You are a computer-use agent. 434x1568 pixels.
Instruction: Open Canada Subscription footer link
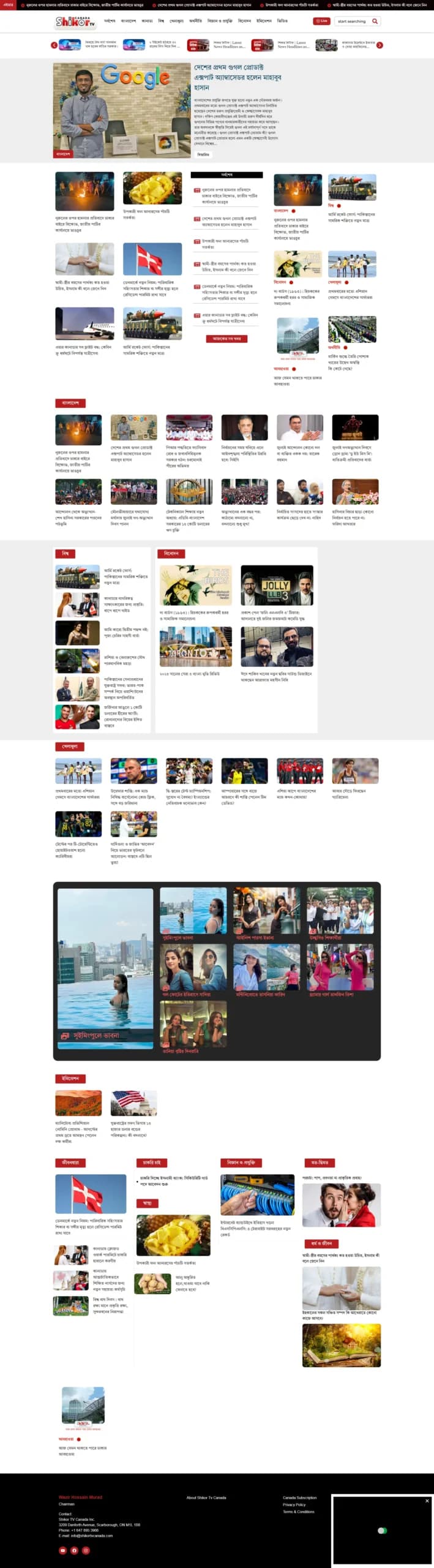pos(300,1498)
